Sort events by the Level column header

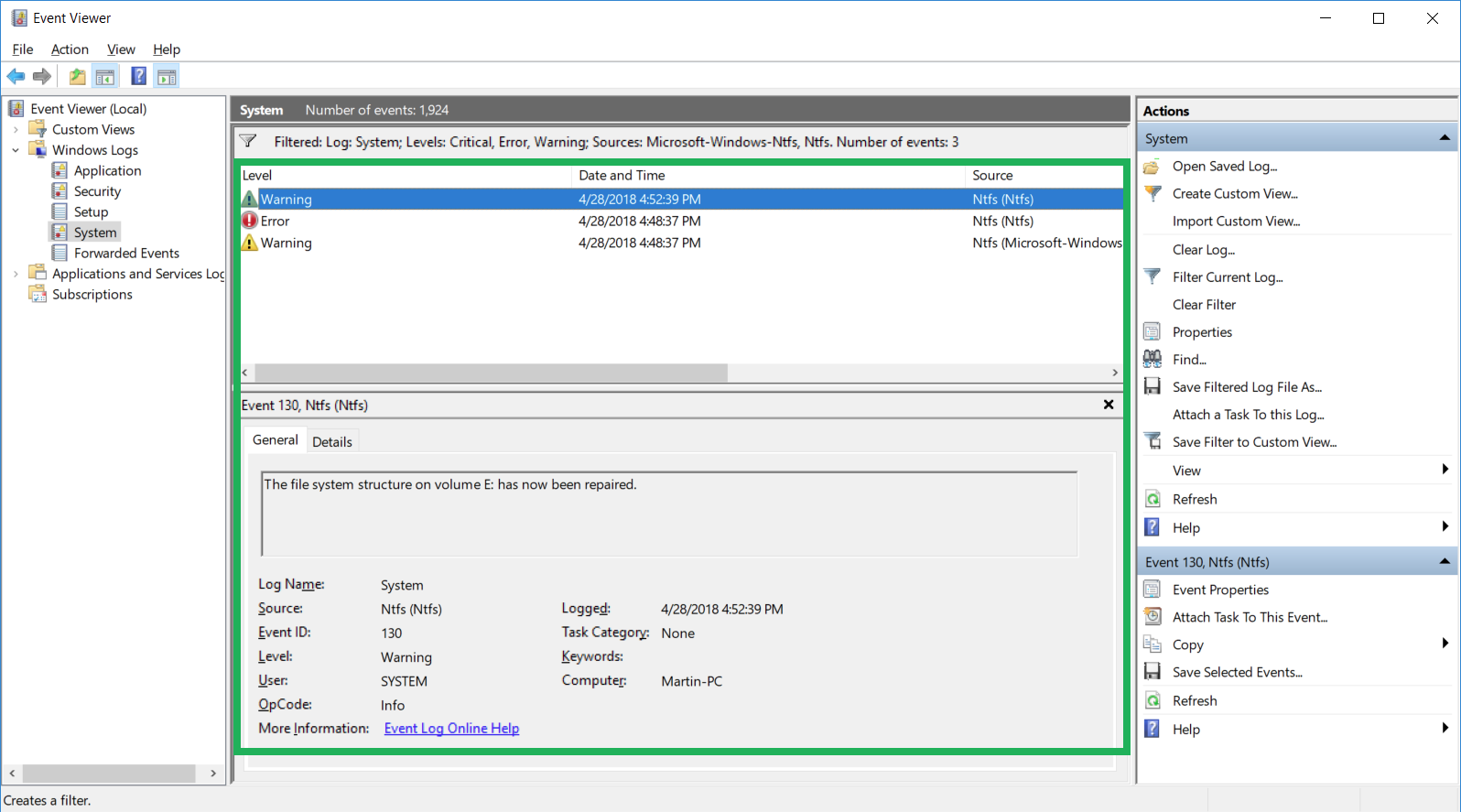pyautogui.click(x=405, y=175)
